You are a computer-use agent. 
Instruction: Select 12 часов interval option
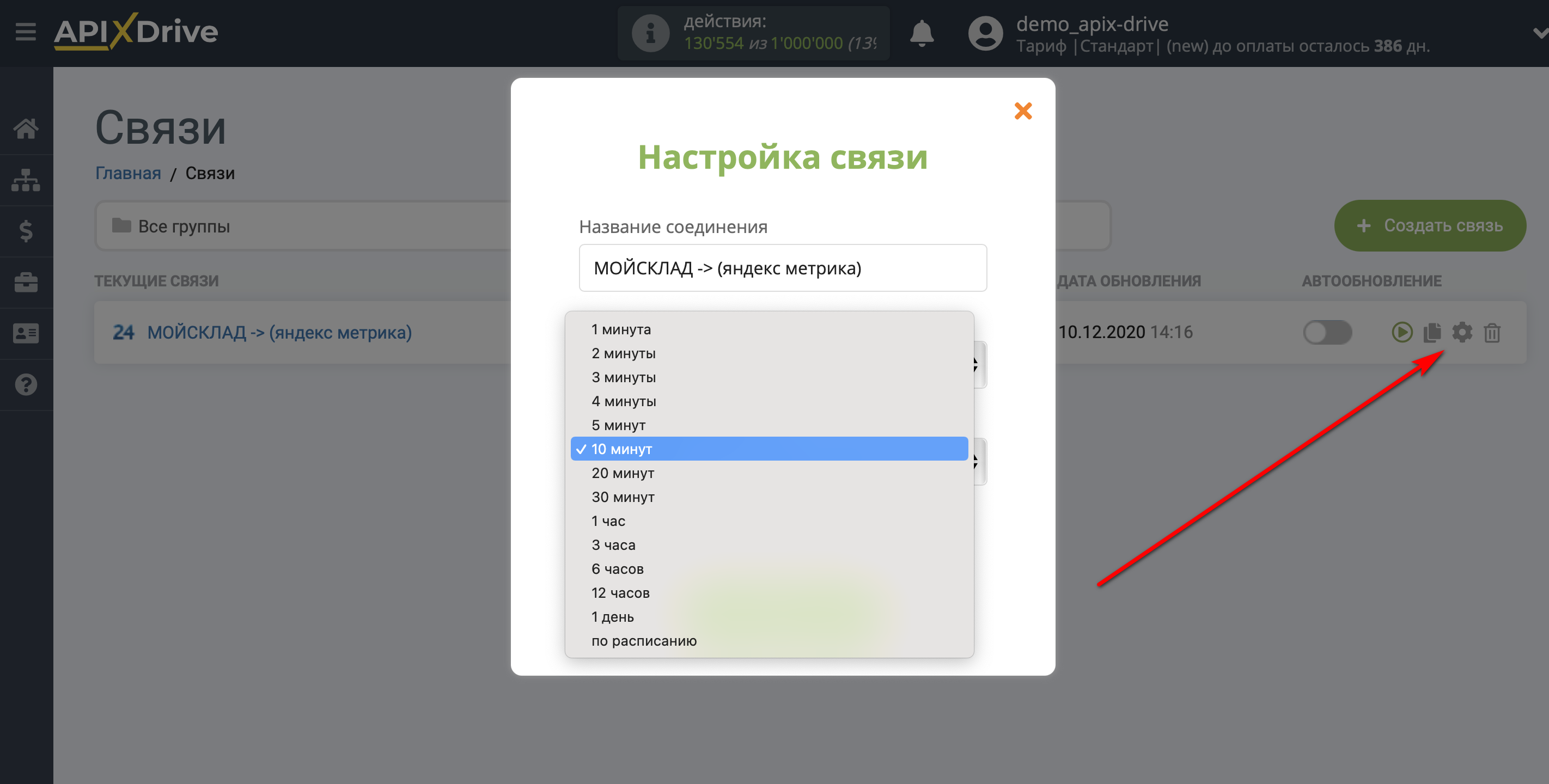769,593
